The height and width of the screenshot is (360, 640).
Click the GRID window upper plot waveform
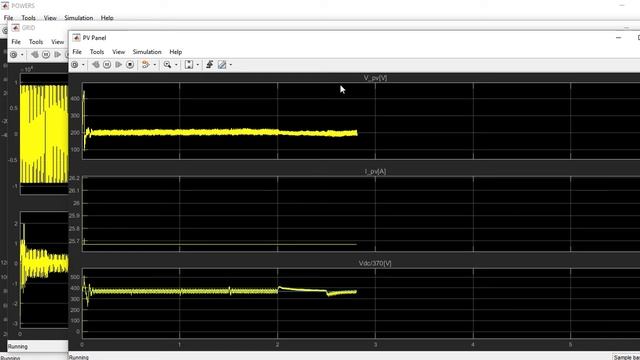44,134
